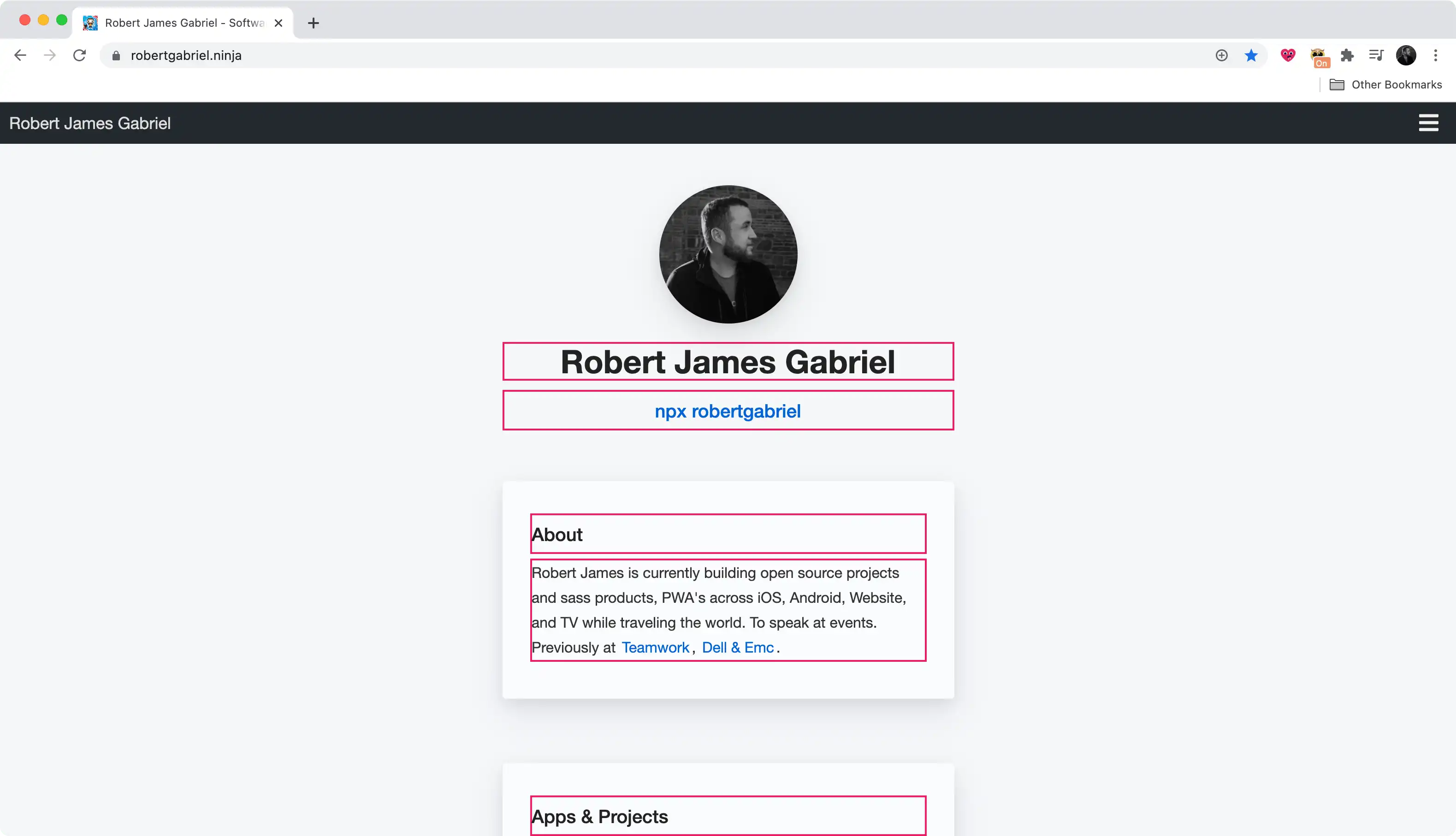Open the Other Bookmarks folder

[1385, 84]
